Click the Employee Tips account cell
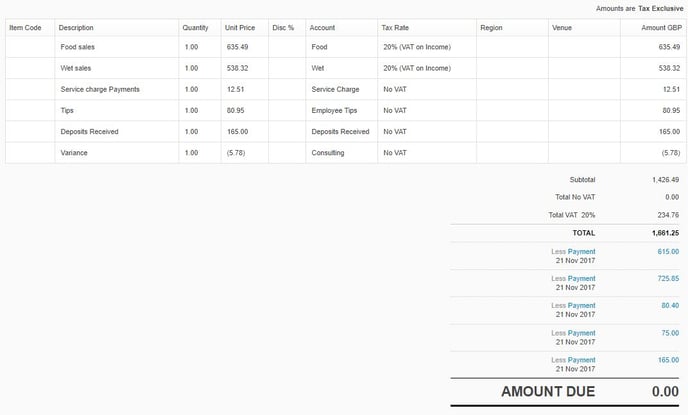688x415 pixels. click(x=341, y=111)
